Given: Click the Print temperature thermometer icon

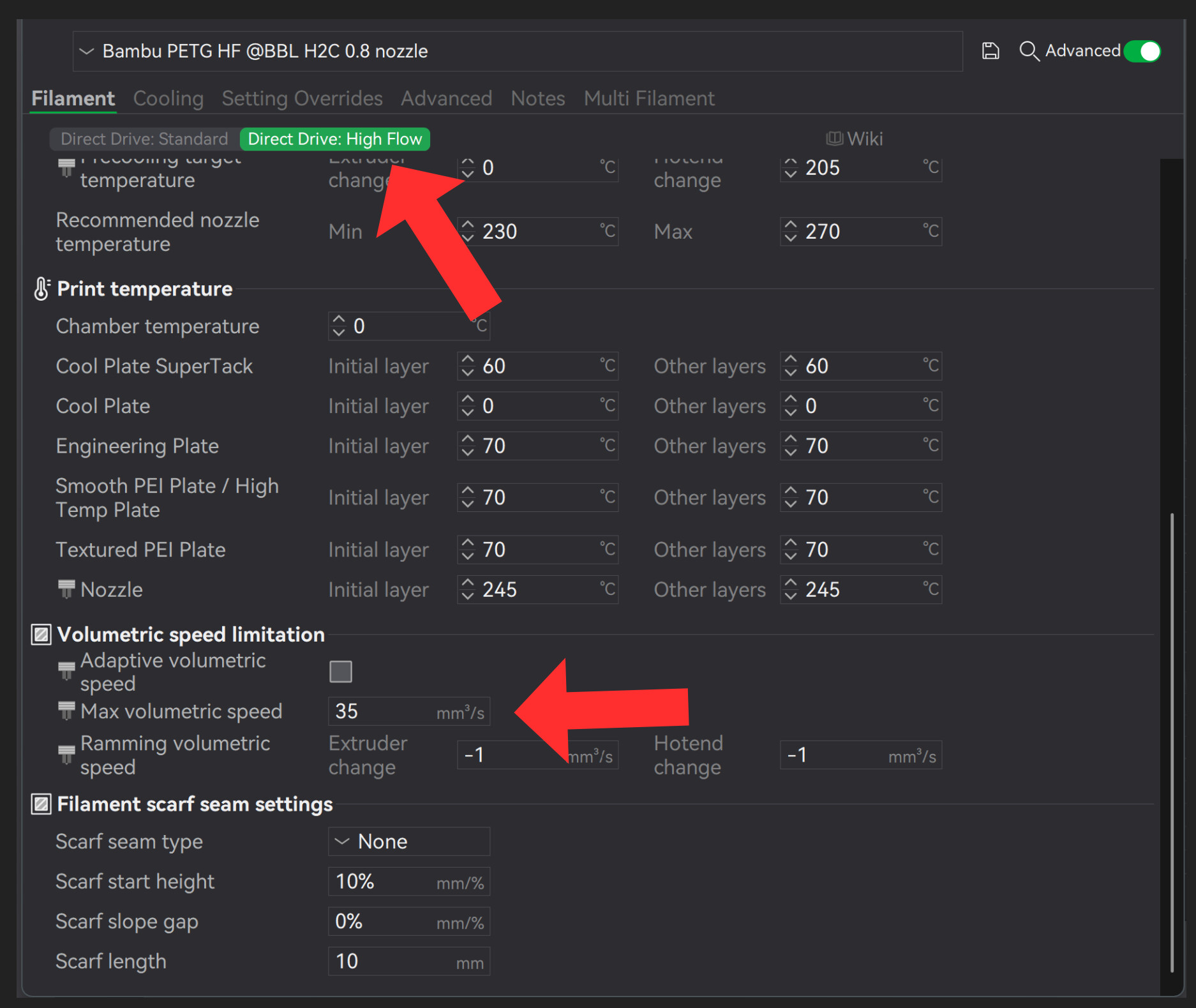Looking at the screenshot, I should pyautogui.click(x=41, y=289).
